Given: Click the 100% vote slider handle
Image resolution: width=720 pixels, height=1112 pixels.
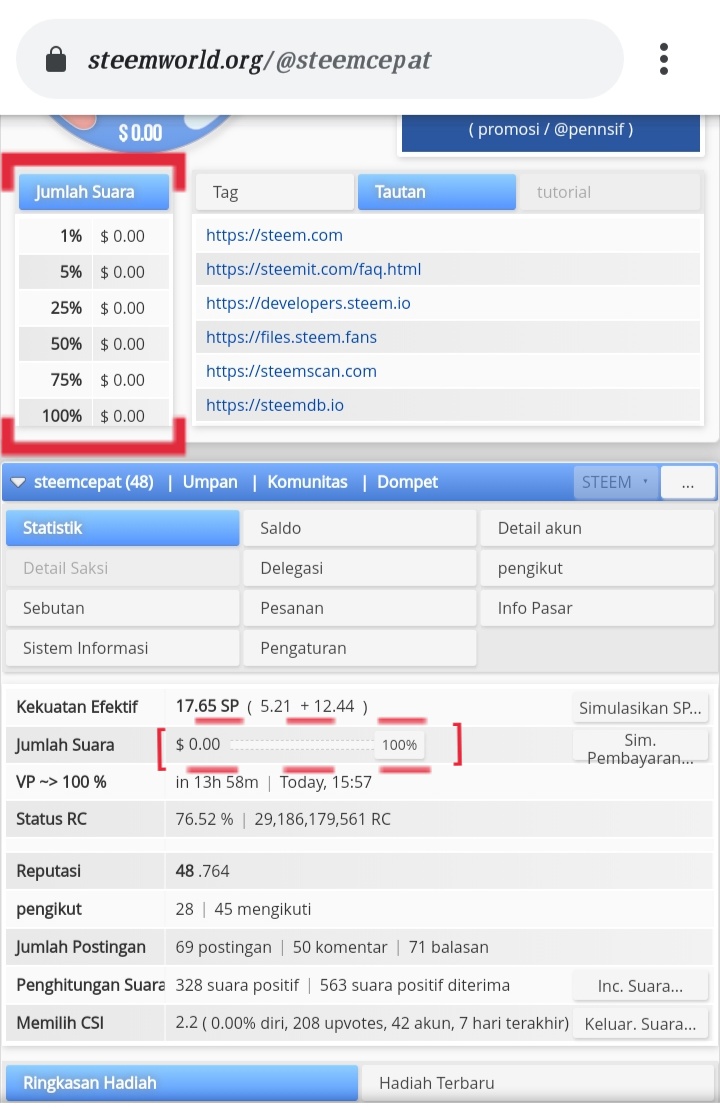Looking at the screenshot, I should [x=399, y=745].
